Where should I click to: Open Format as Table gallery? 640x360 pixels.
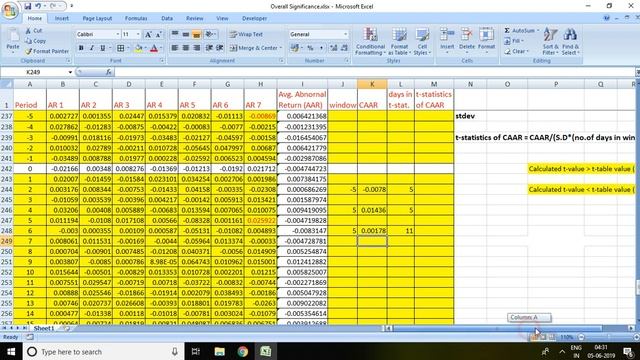pyautogui.click(x=399, y=41)
